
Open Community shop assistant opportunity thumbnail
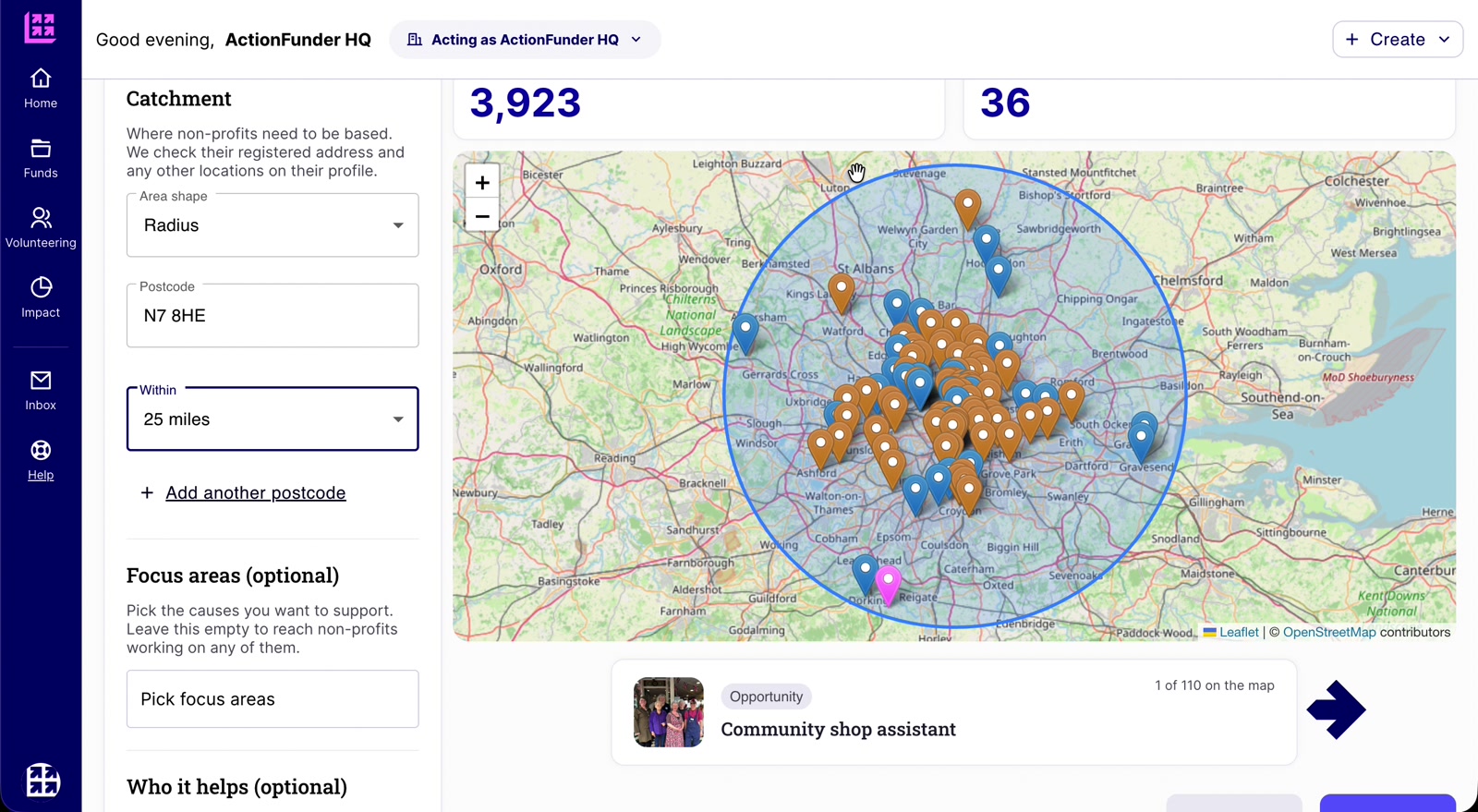coord(669,712)
